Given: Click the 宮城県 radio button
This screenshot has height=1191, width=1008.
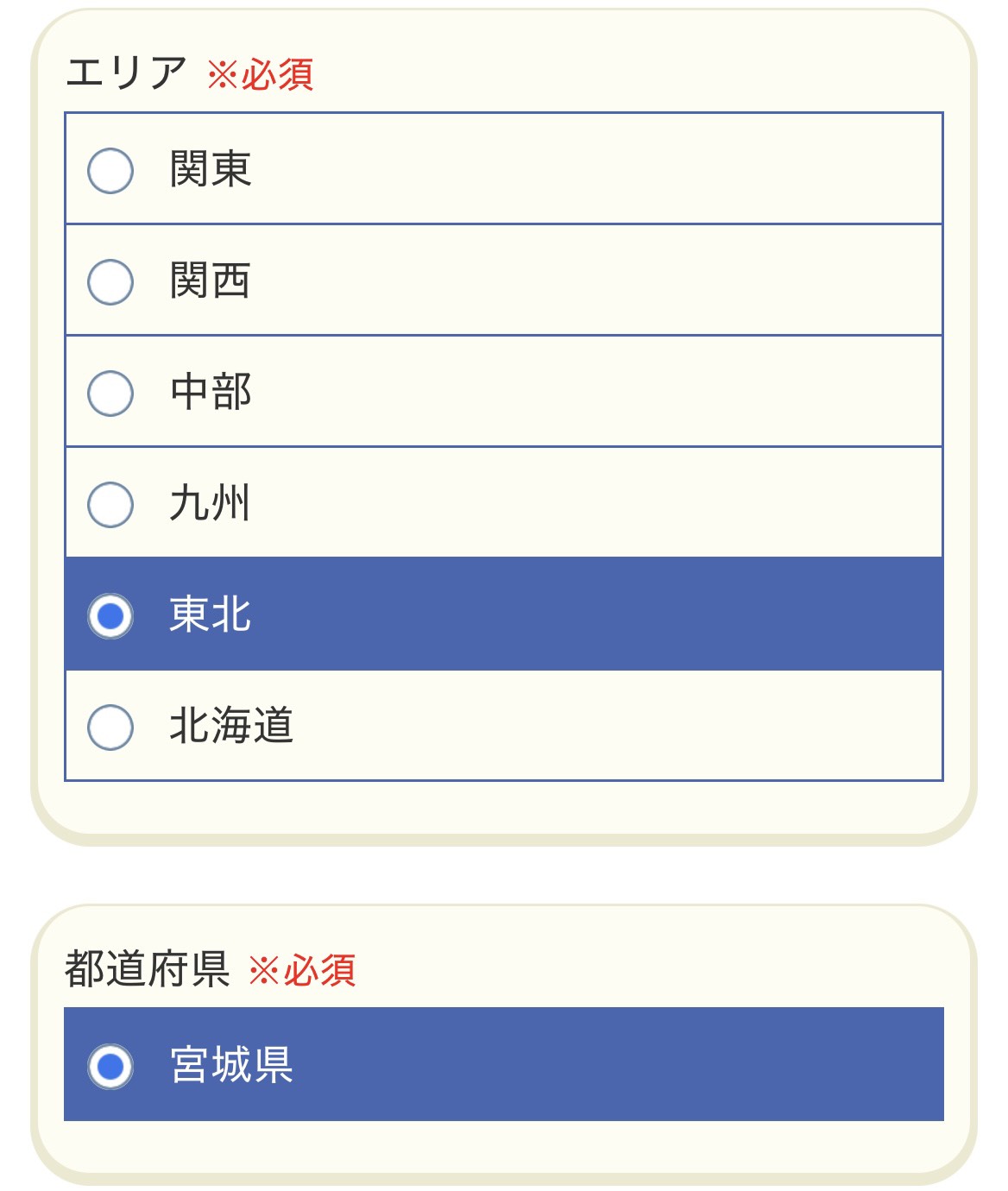Looking at the screenshot, I should [x=110, y=1066].
